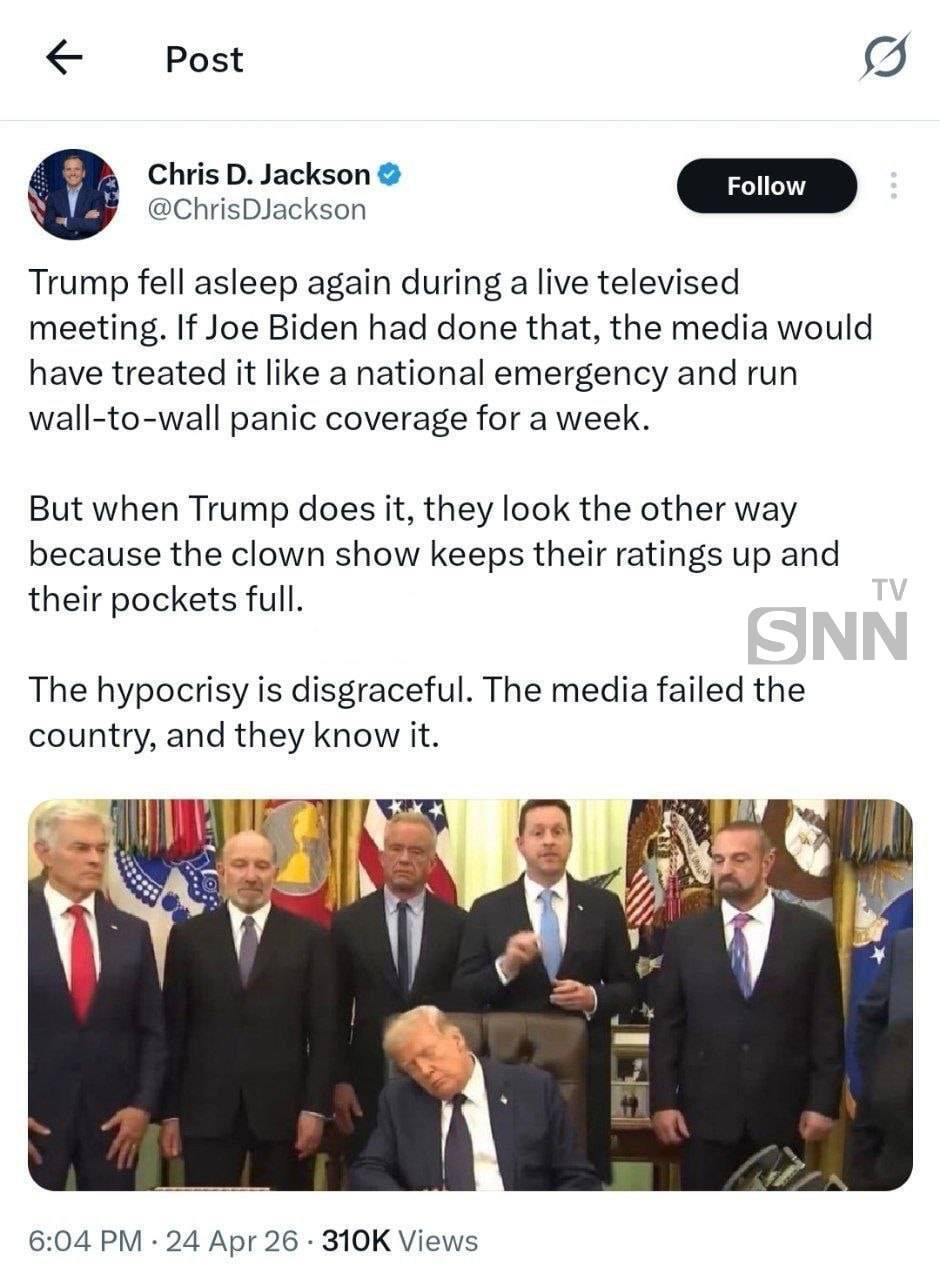The height and width of the screenshot is (1280, 940).
Task: Select the 'The hypocrisy is disgraceful' paragraph
Action: 417,712
